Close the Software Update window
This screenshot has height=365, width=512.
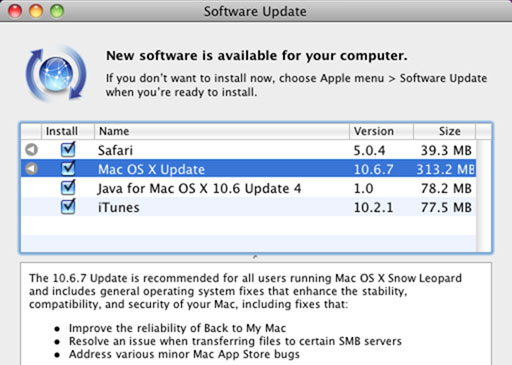[15, 11]
